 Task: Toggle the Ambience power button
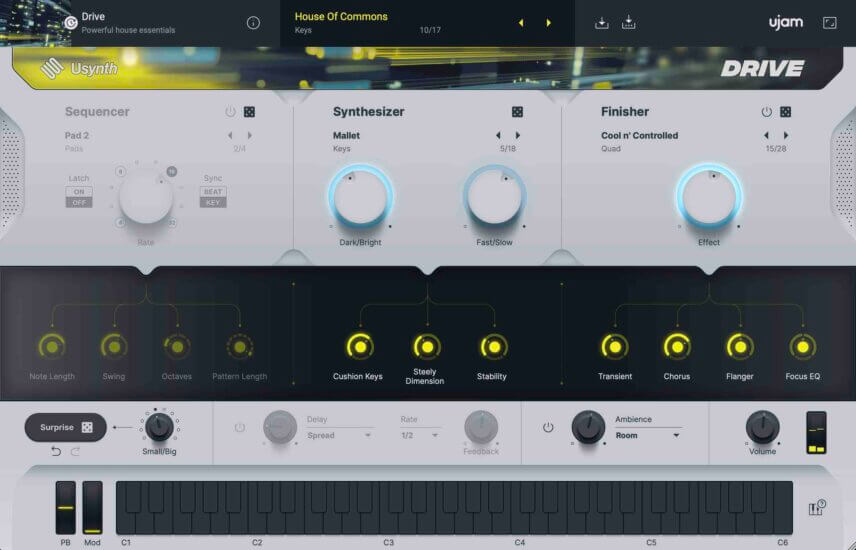(x=548, y=428)
